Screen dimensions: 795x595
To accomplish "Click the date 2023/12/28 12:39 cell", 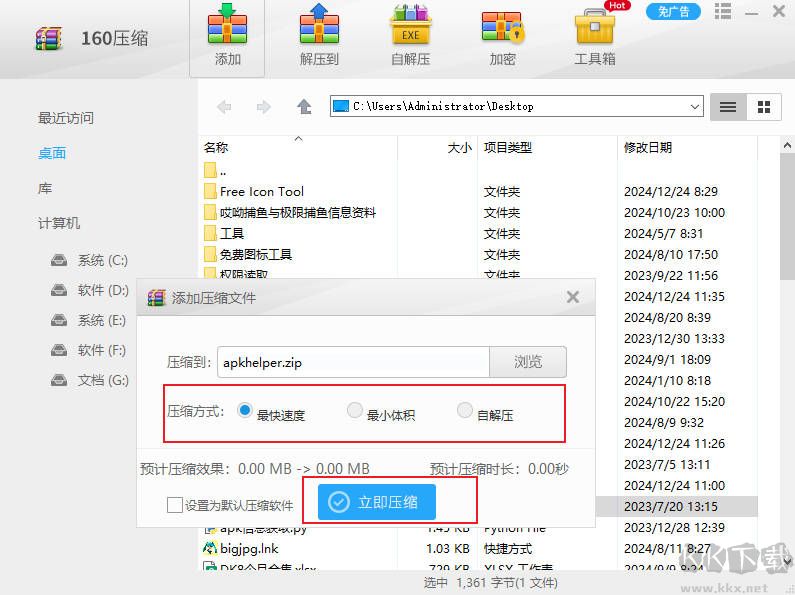I will 674,528.
